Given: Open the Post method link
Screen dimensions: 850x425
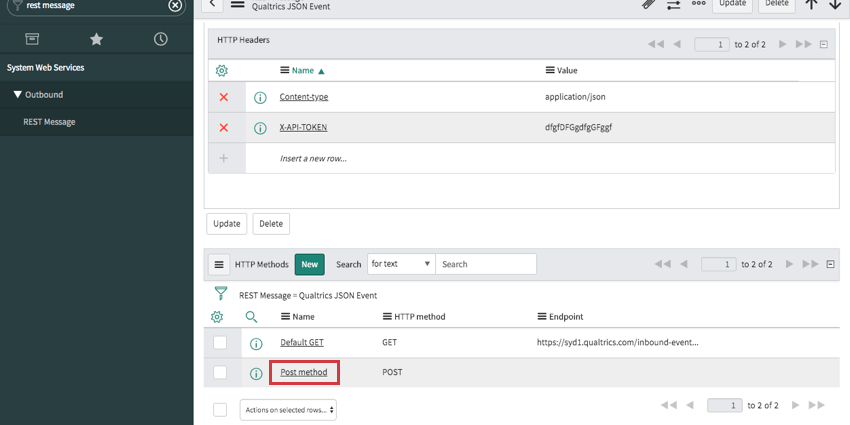Looking at the screenshot, I should point(303,373).
